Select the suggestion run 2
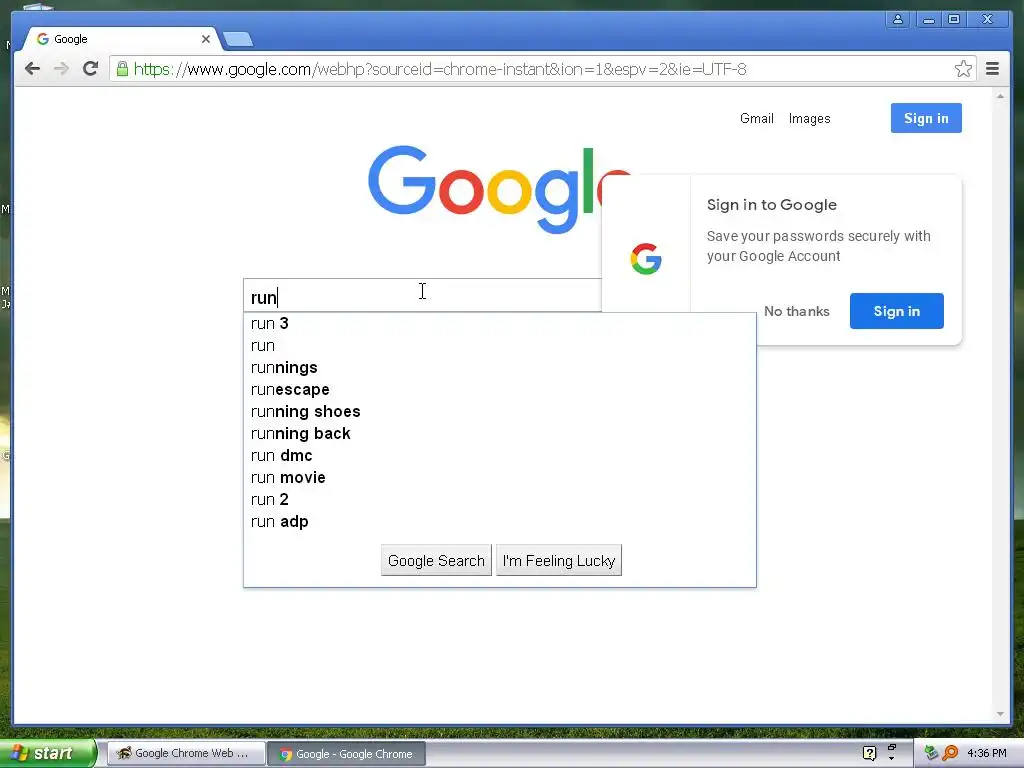The height and width of the screenshot is (768, 1024). [x=500, y=500]
